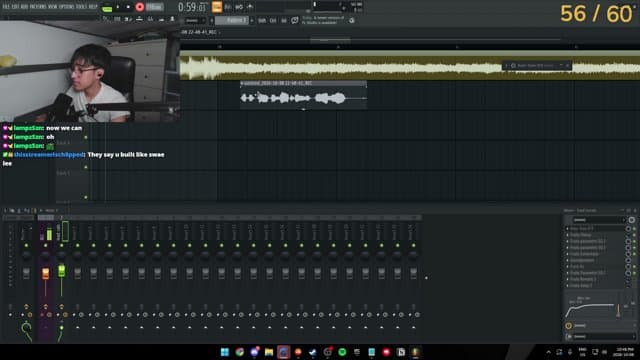Toggle mute LED on mixer Insert 4

(93, 245)
